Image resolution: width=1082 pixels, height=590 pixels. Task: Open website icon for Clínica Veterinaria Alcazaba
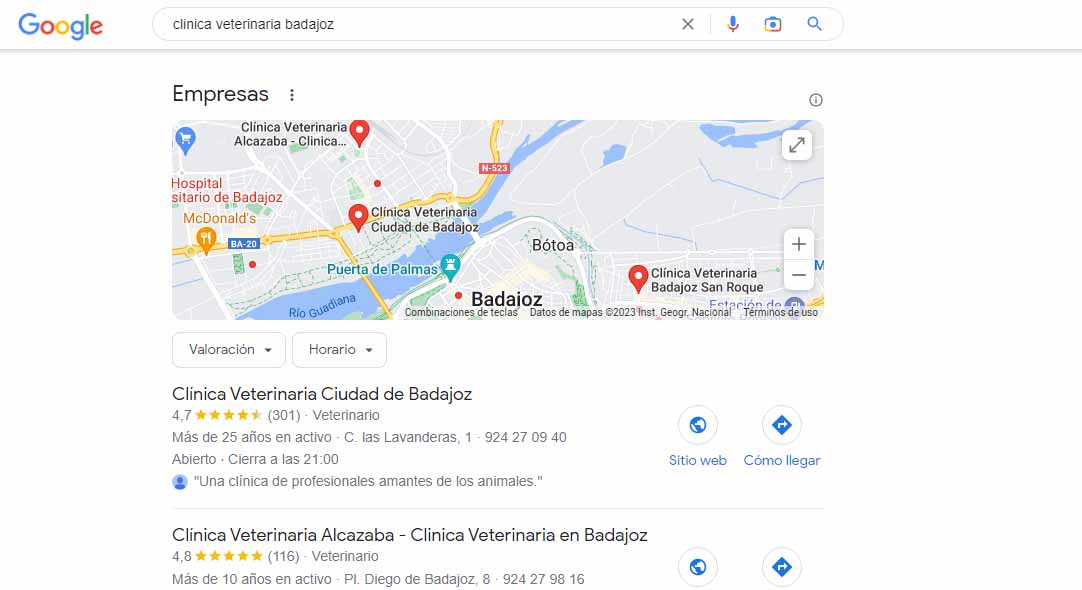pos(698,567)
